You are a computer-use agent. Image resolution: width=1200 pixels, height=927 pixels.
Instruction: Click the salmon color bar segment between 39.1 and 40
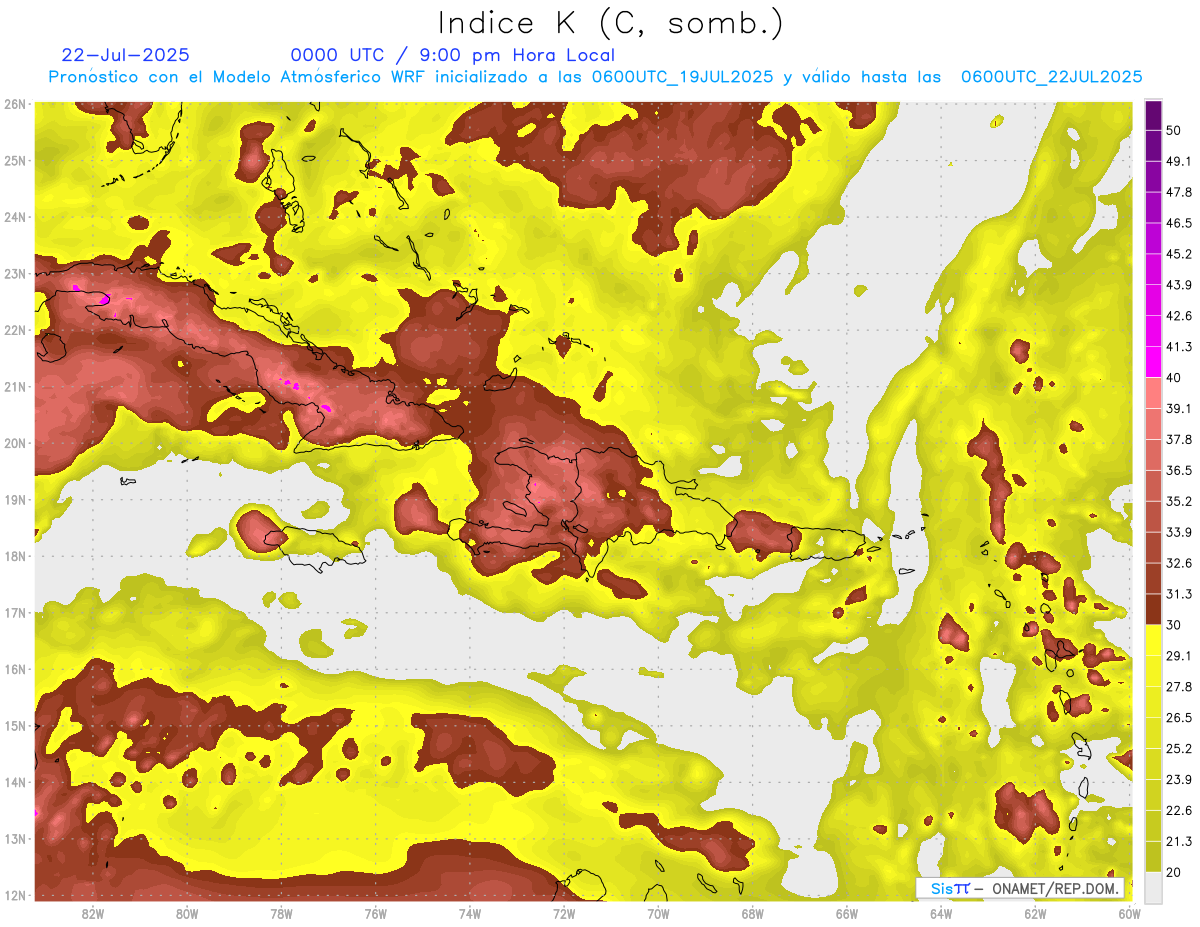click(x=1153, y=393)
